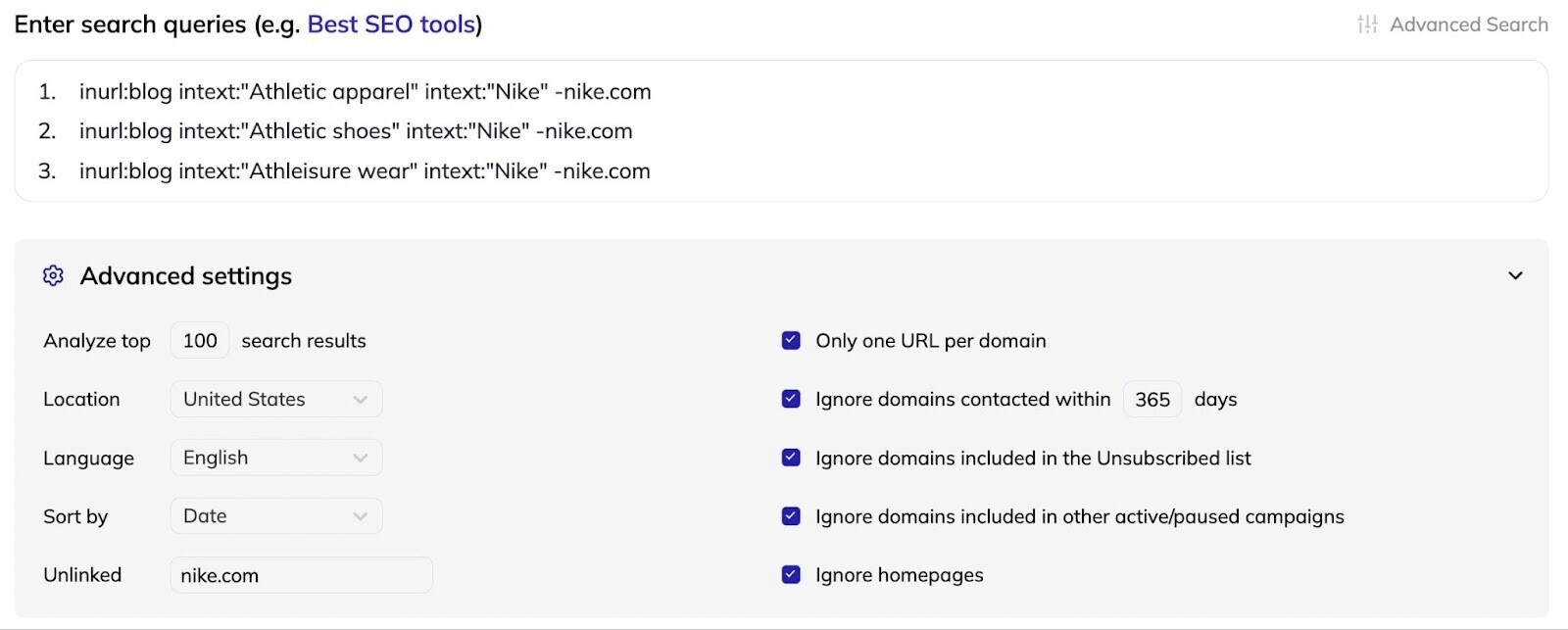Open the Location dropdown
Viewport: 1568px width, 630px height.
pyautogui.click(x=274, y=399)
